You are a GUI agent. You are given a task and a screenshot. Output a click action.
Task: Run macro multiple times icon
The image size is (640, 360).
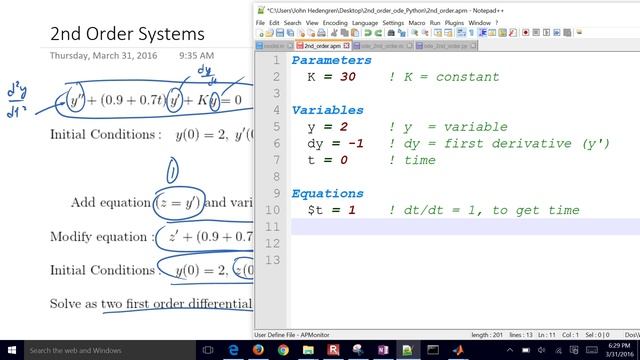point(557,33)
